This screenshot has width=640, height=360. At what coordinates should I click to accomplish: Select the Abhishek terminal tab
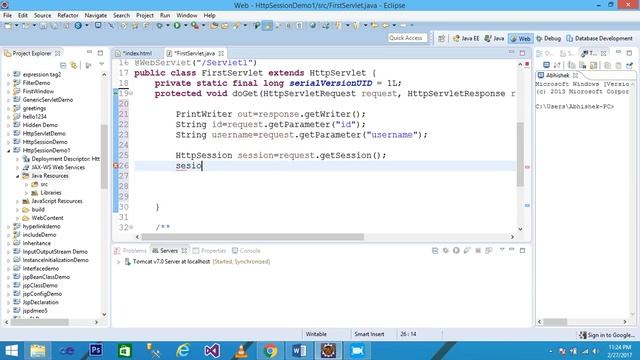(558, 76)
